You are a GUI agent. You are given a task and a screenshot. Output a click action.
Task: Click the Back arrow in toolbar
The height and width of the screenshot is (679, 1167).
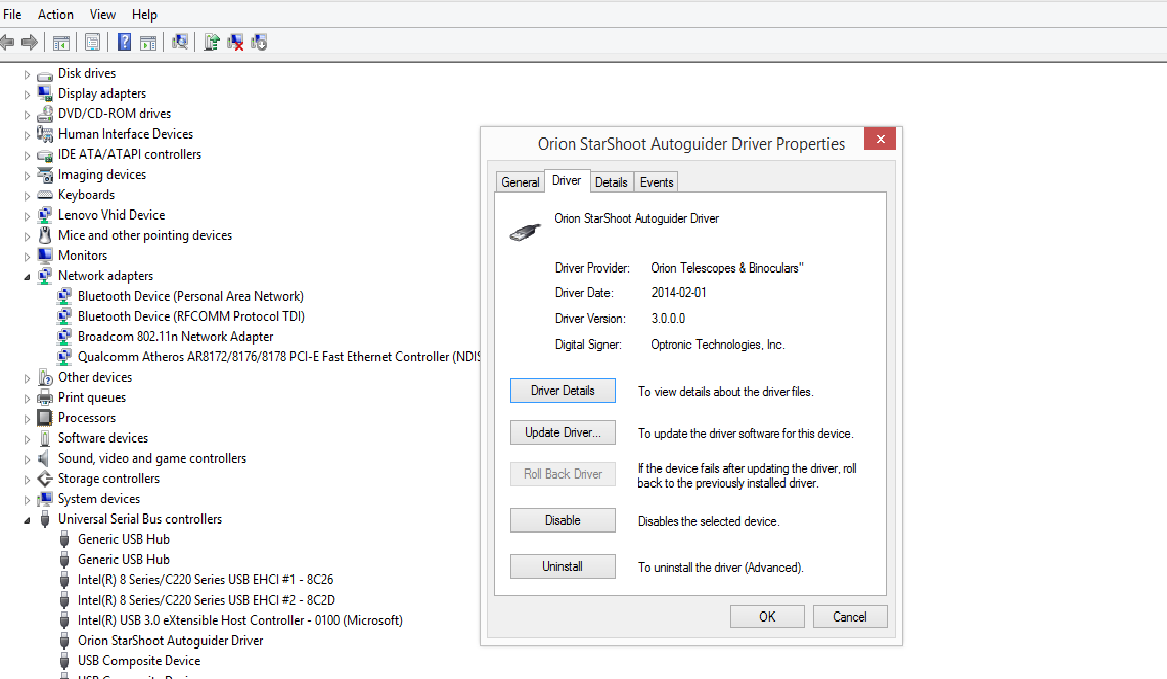click(7, 42)
